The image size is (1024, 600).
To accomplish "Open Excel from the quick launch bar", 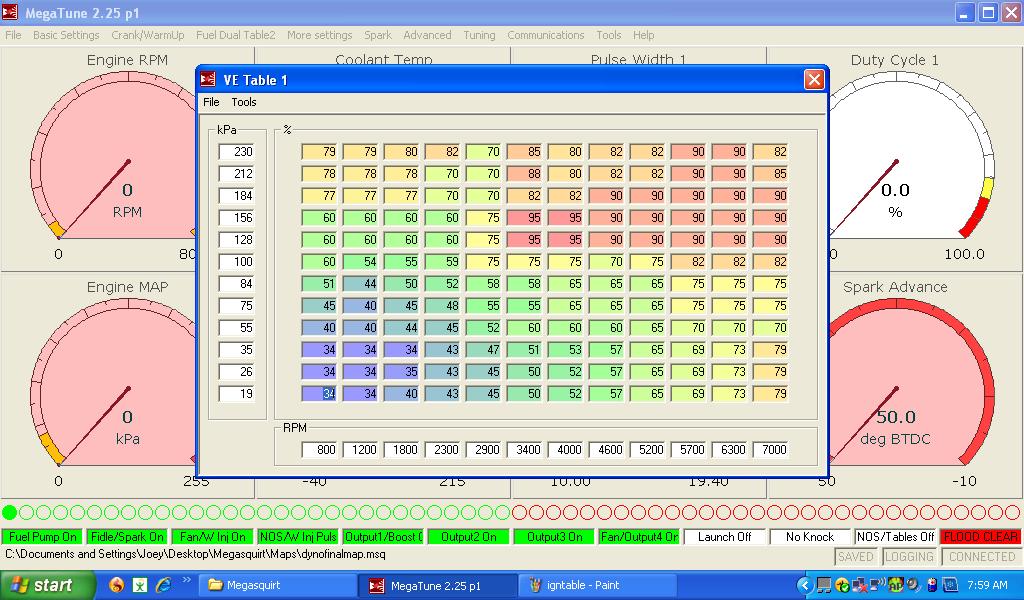I will pyautogui.click(x=141, y=585).
